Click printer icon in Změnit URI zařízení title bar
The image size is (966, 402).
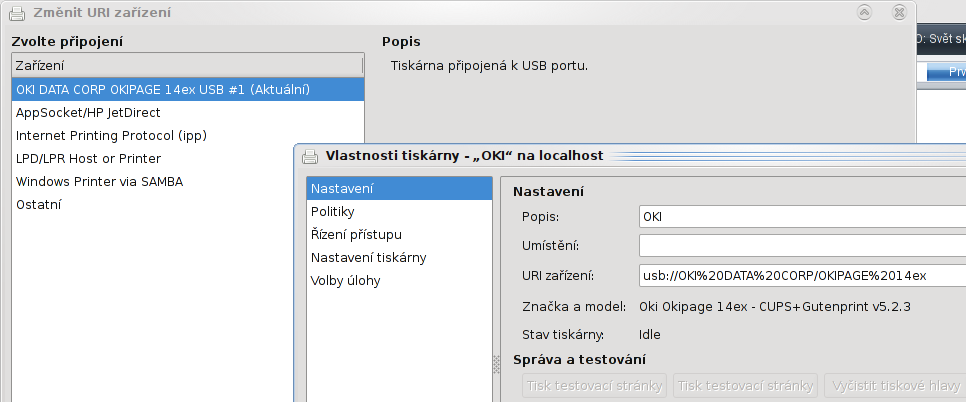point(17,12)
